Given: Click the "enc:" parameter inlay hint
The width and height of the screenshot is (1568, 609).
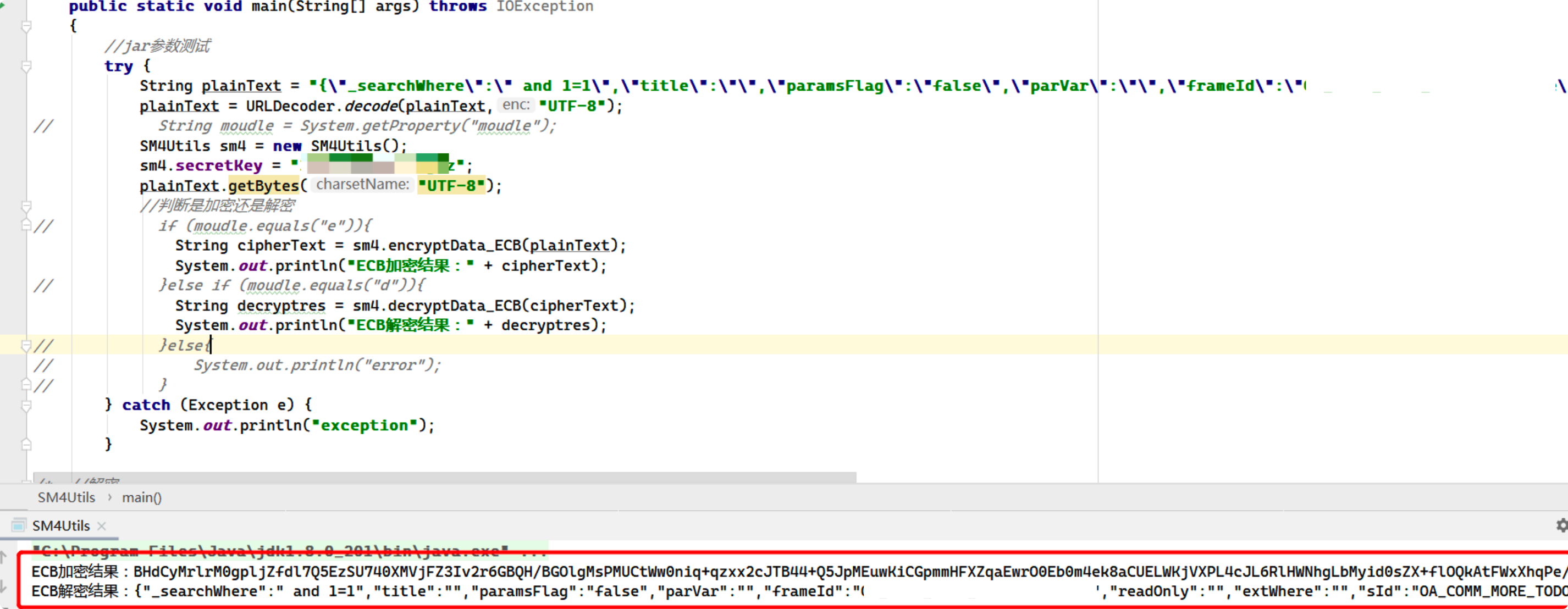Looking at the screenshot, I should point(516,105).
